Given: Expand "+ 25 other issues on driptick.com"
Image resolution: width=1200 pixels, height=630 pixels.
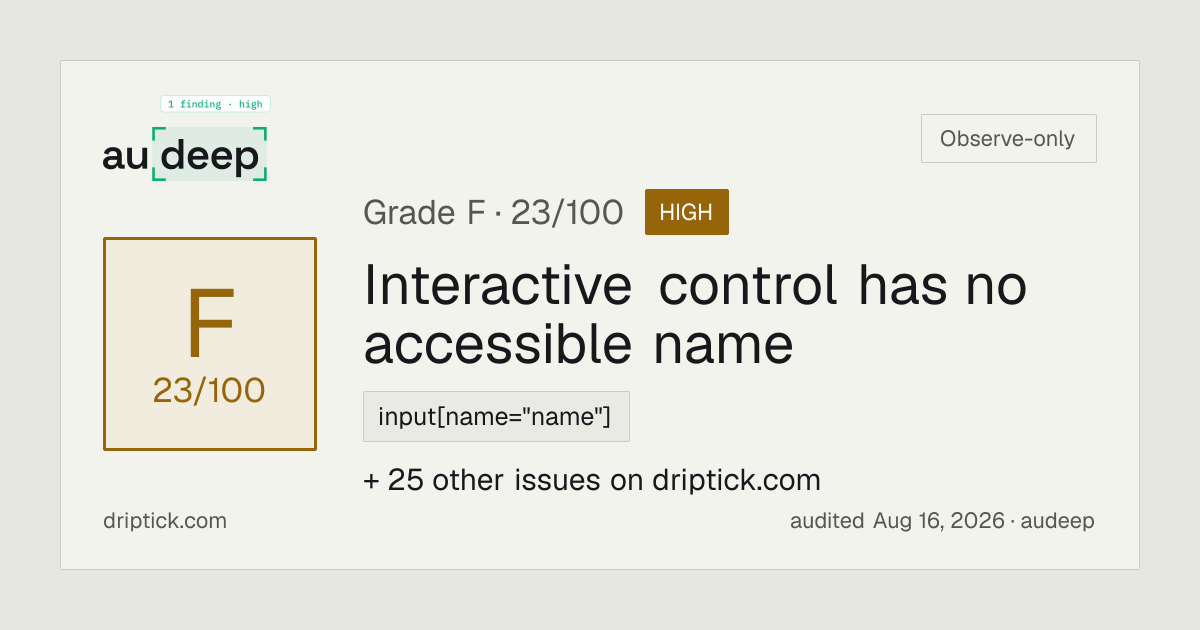Looking at the screenshot, I should pos(592,481).
